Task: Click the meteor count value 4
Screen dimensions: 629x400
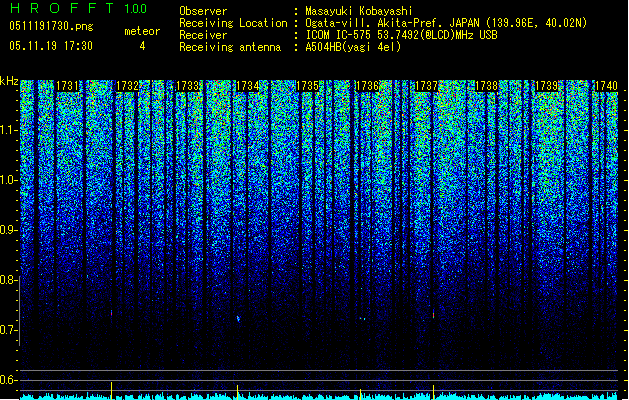Action: click(x=142, y=46)
